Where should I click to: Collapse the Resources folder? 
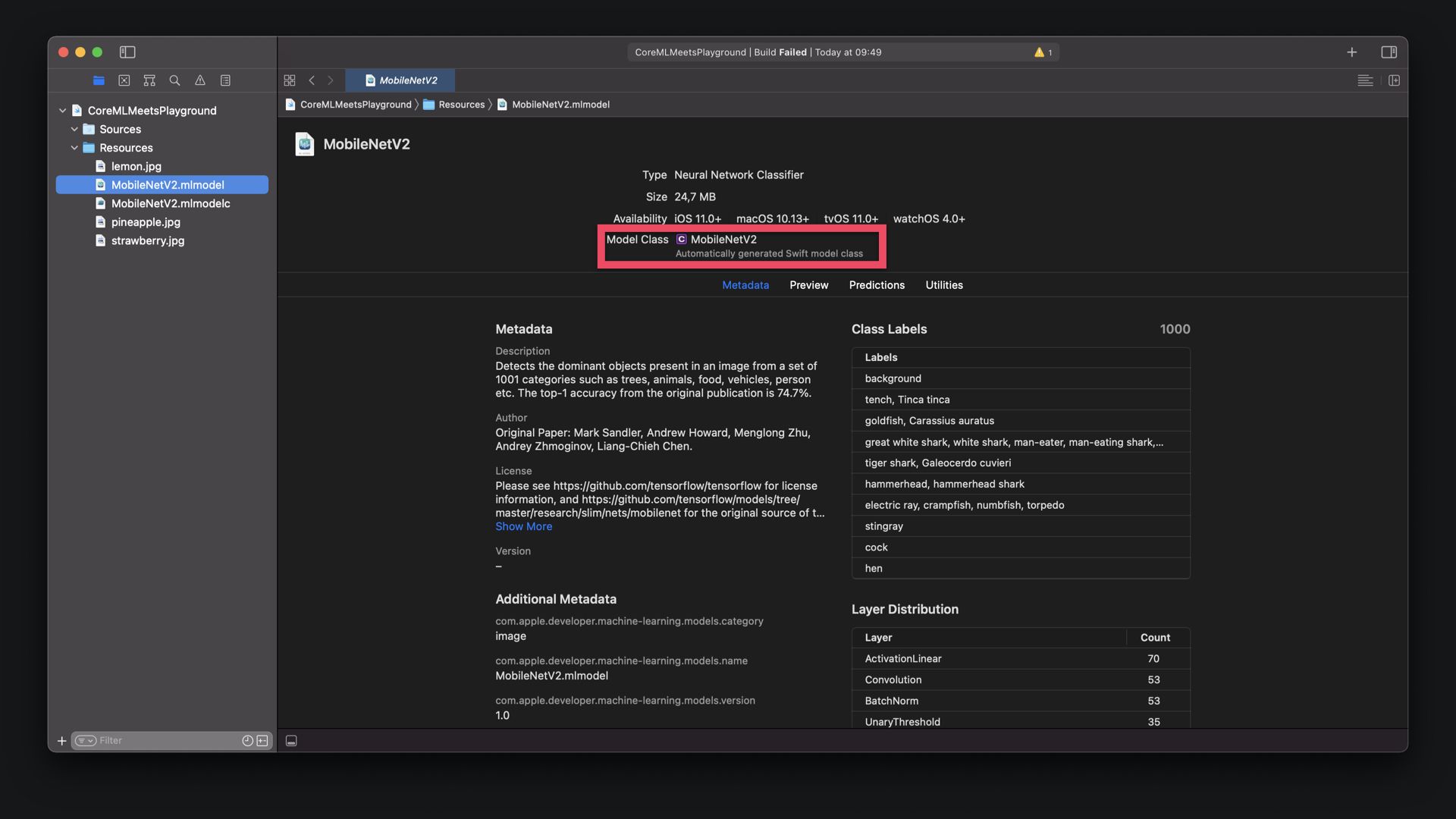pos(74,148)
